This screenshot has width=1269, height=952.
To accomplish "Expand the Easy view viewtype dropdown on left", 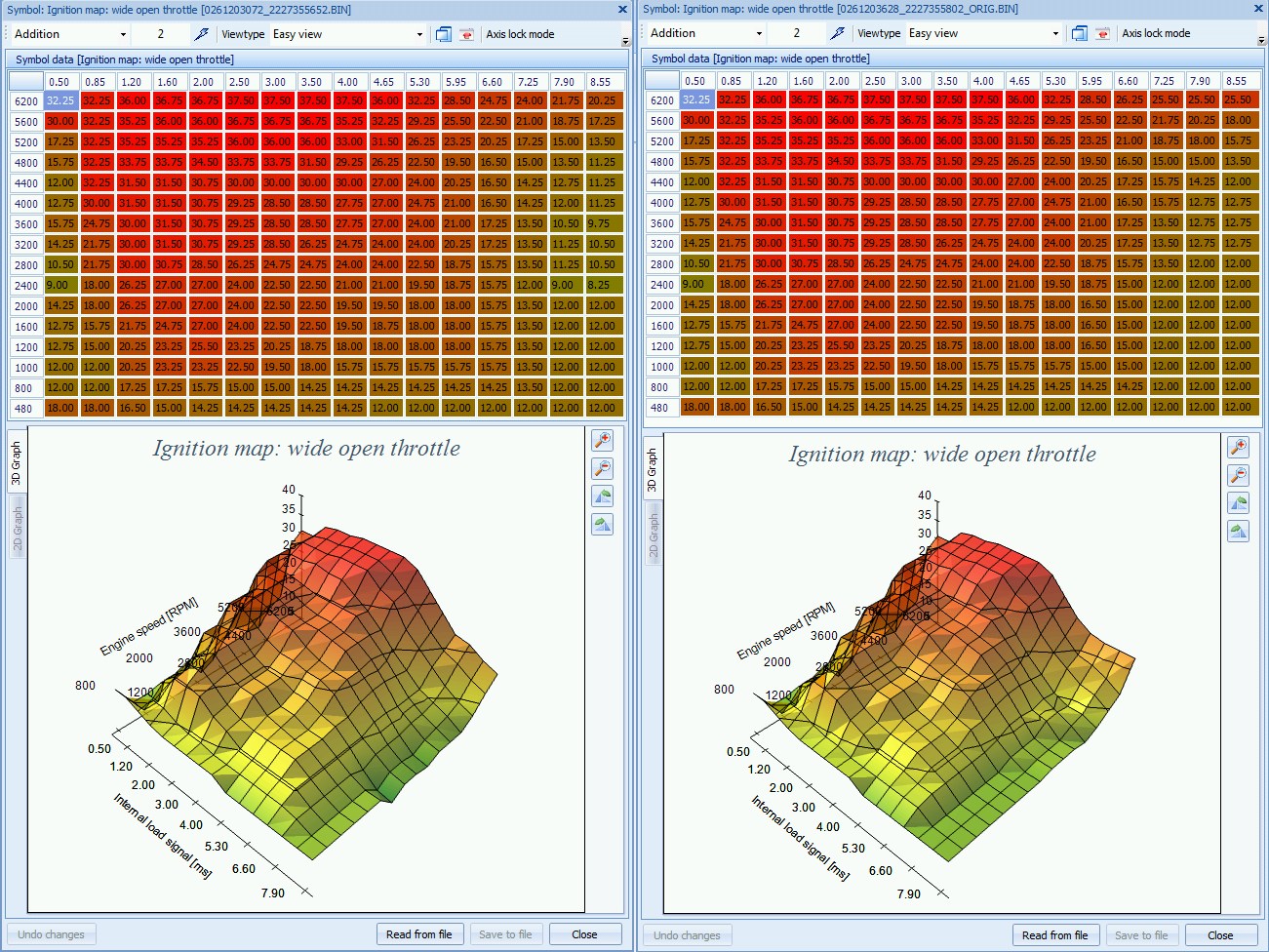I will tap(419, 34).
